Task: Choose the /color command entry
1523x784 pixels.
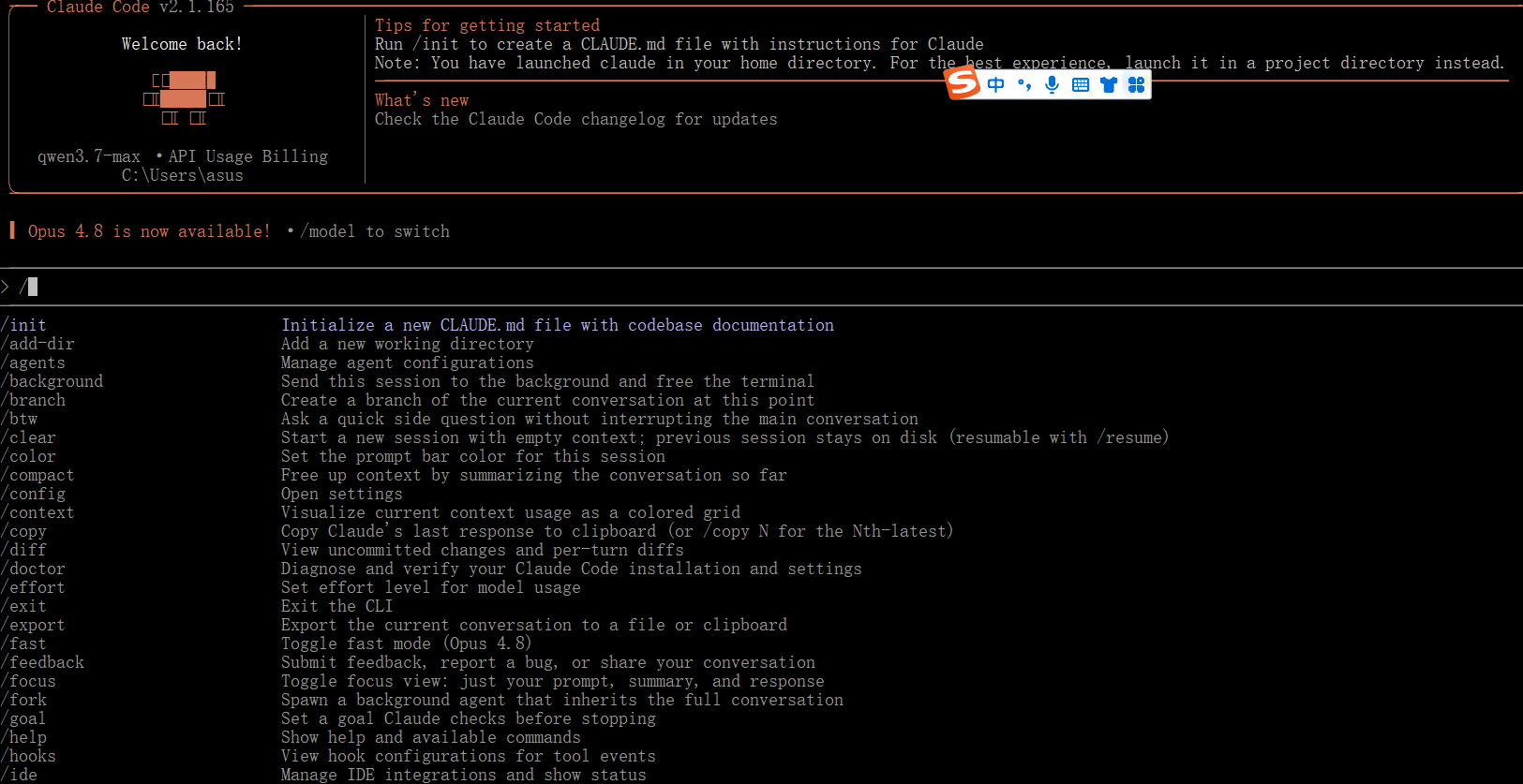Action: 28,456
